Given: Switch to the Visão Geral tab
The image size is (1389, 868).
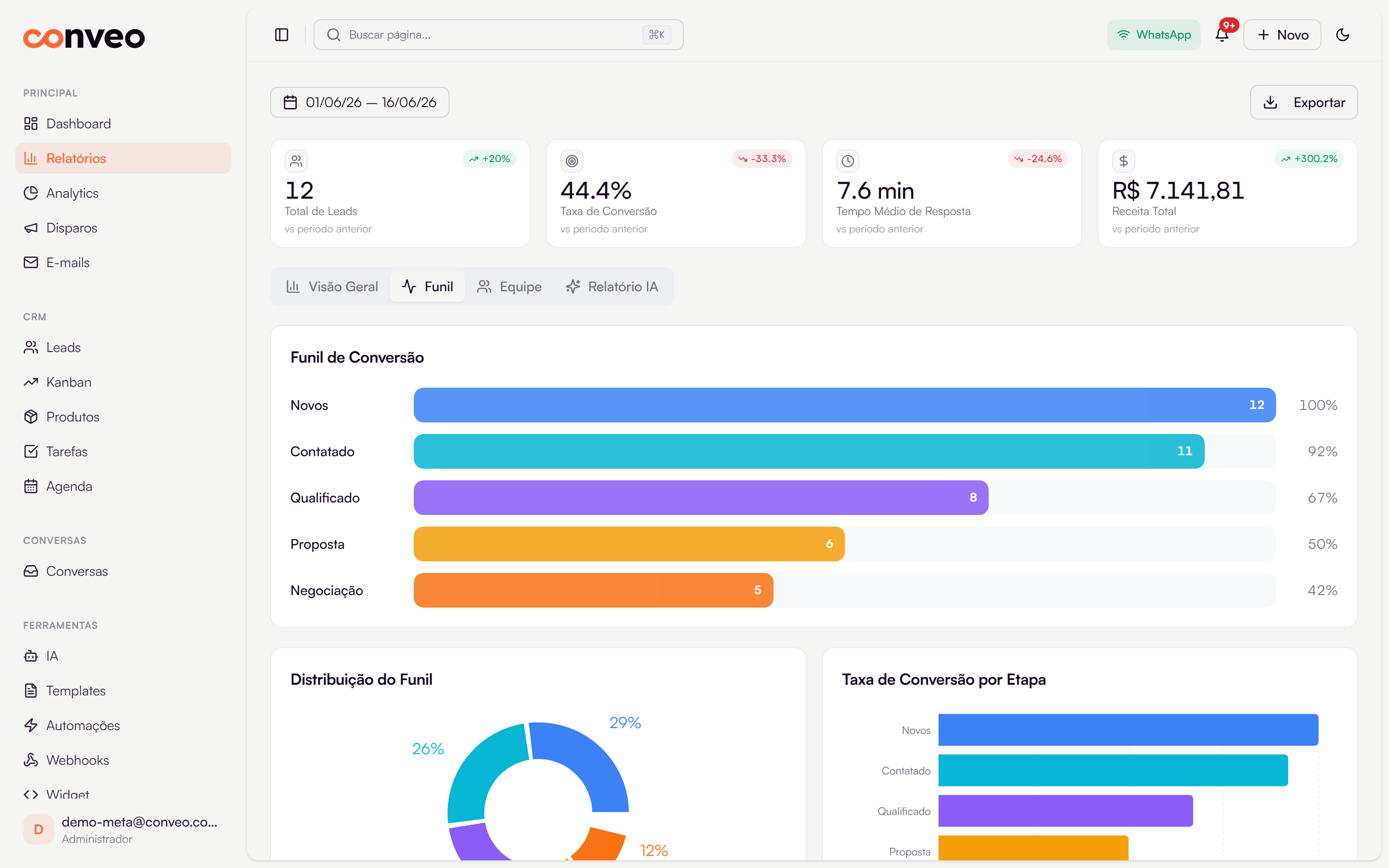Looking at the screenshot, I should (x=332, y=286).
